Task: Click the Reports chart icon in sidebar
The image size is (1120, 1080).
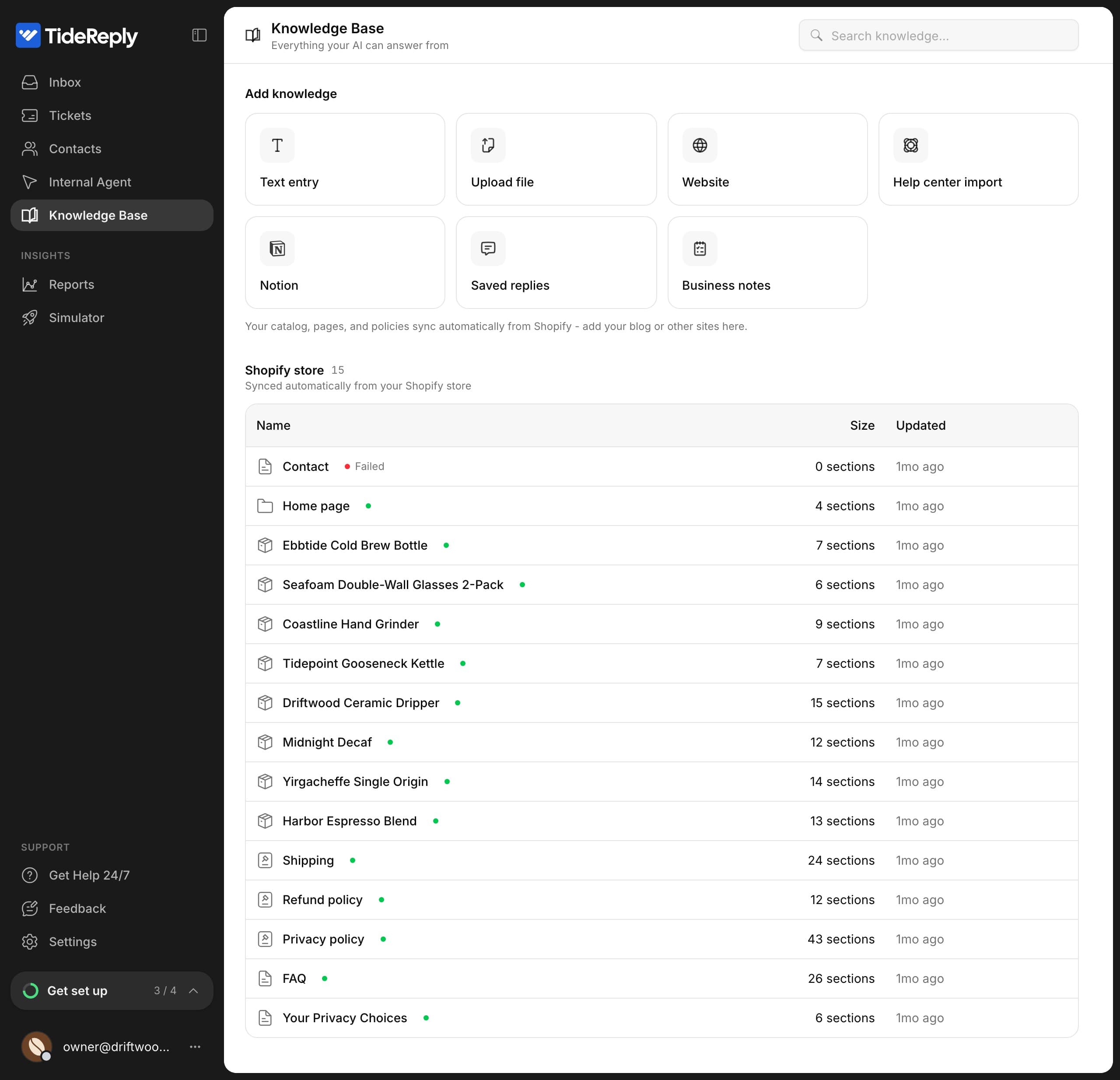Action: pyautogui.click(x=30, y=284)
